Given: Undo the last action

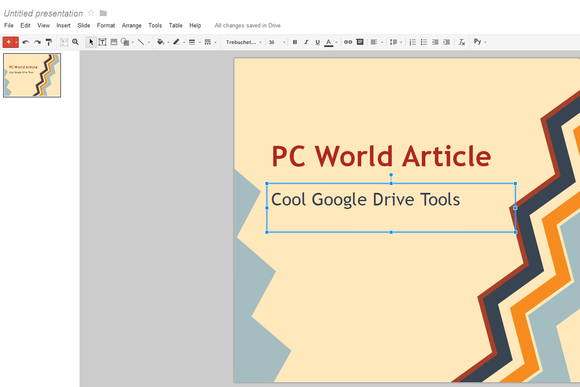Looking at the screenshot, I should point(26,42).
